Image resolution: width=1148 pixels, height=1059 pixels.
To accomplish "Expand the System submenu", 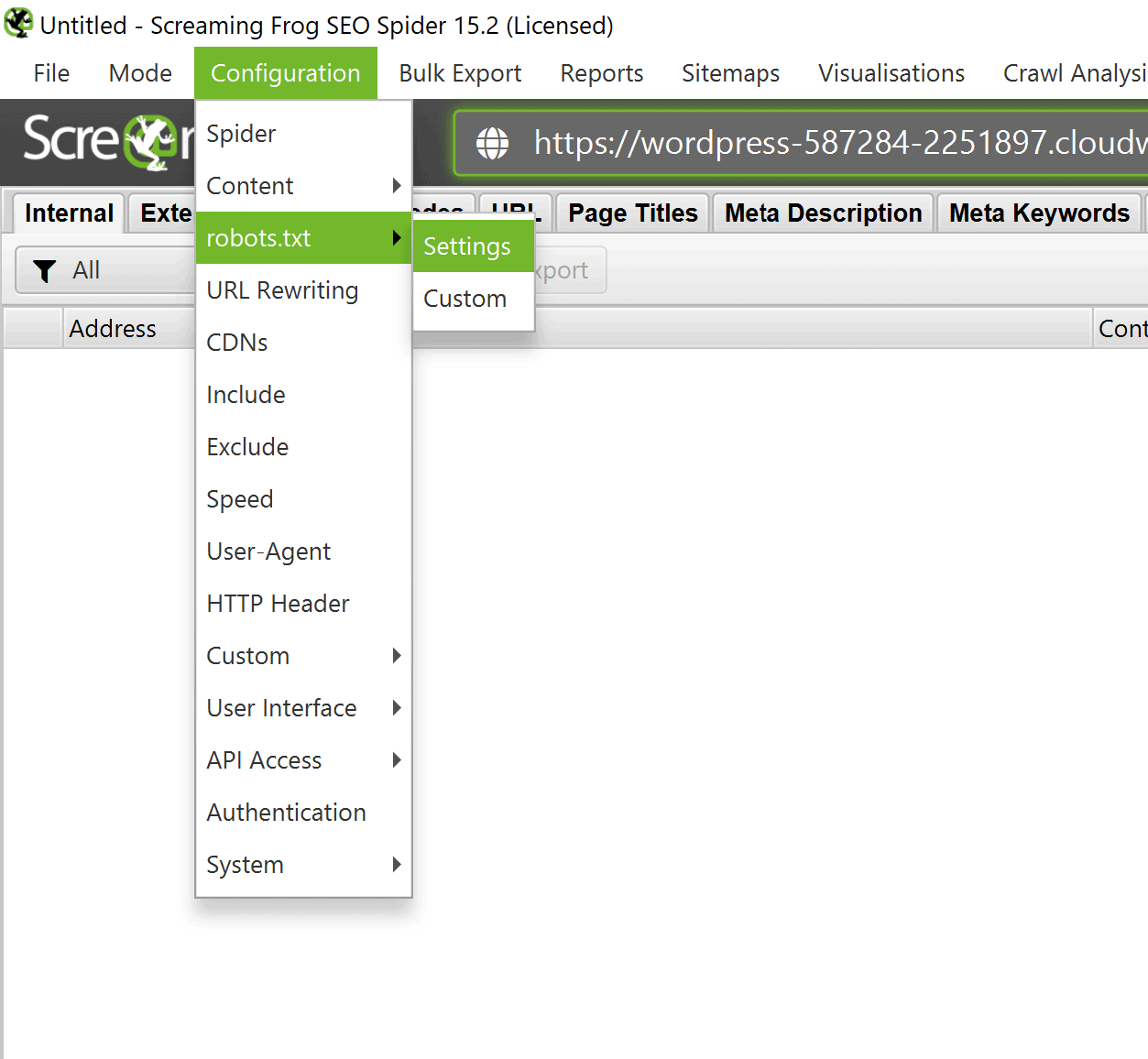I will pyautogui.click(x=303, y=865).
